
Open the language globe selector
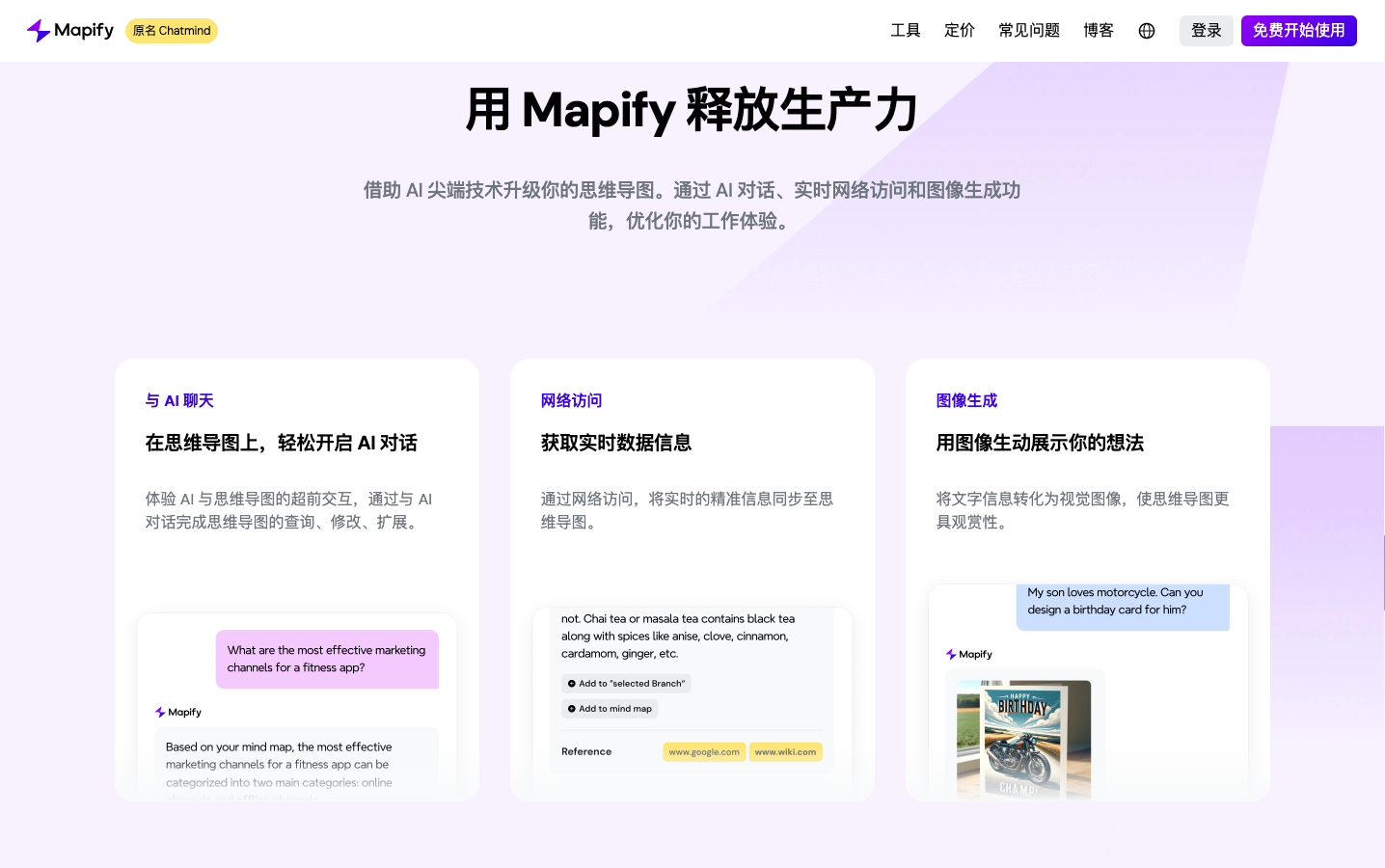coord(1146,30)
